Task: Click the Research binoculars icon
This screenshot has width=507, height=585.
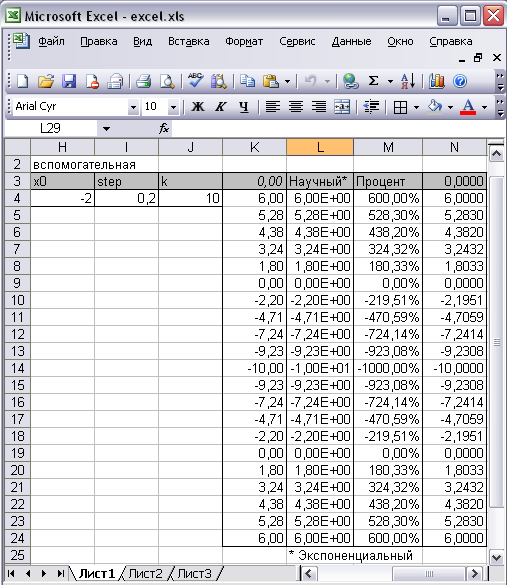Action: [219, 81]
